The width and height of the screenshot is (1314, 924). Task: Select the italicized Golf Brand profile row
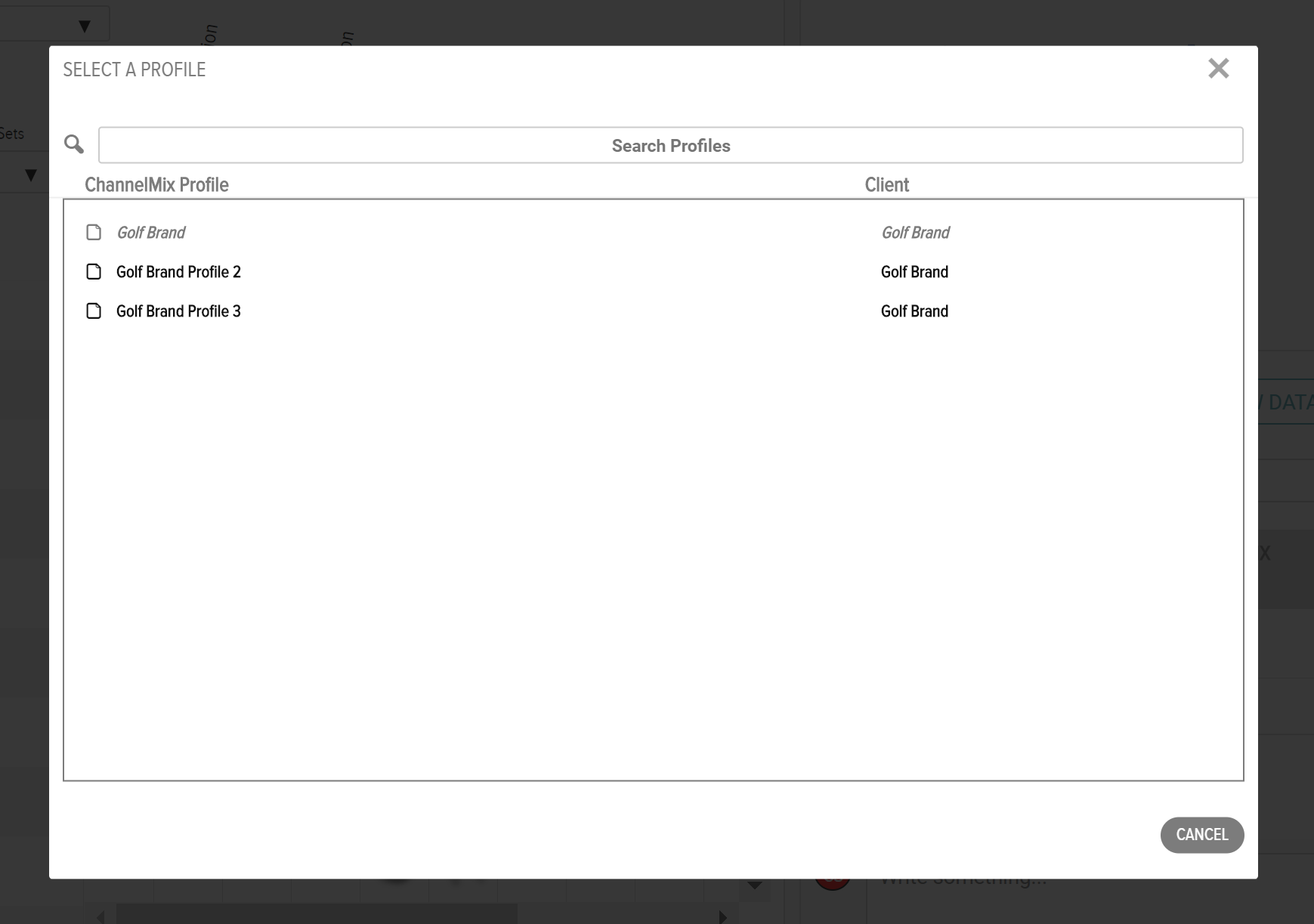point(150,233)
